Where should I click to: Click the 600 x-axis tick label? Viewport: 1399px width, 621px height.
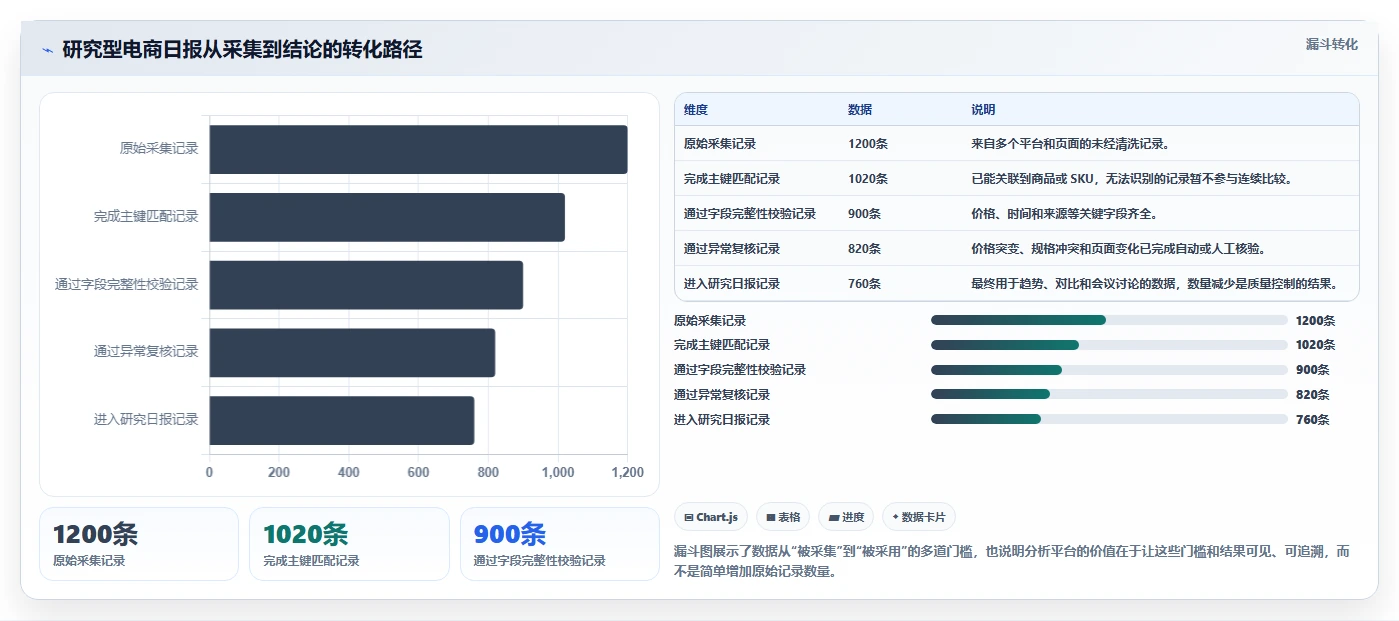click(418, 473)
